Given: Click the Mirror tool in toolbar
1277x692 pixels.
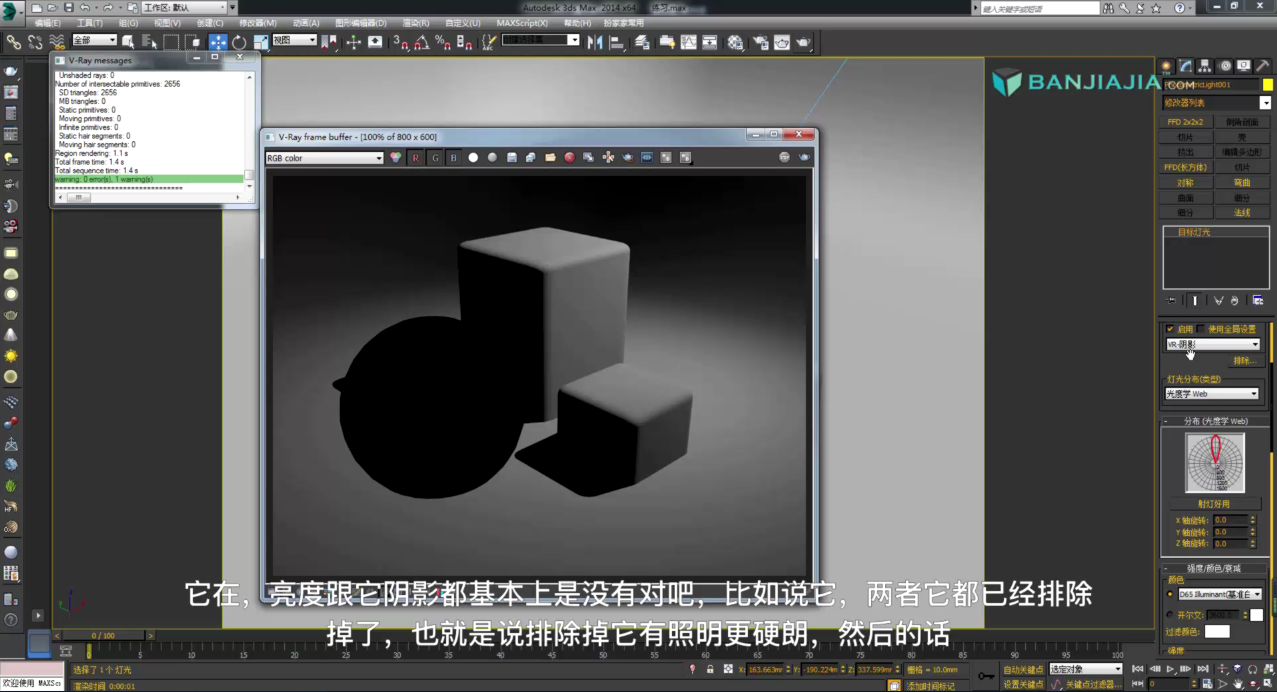Looking at the screenshot, I should 595,42.
